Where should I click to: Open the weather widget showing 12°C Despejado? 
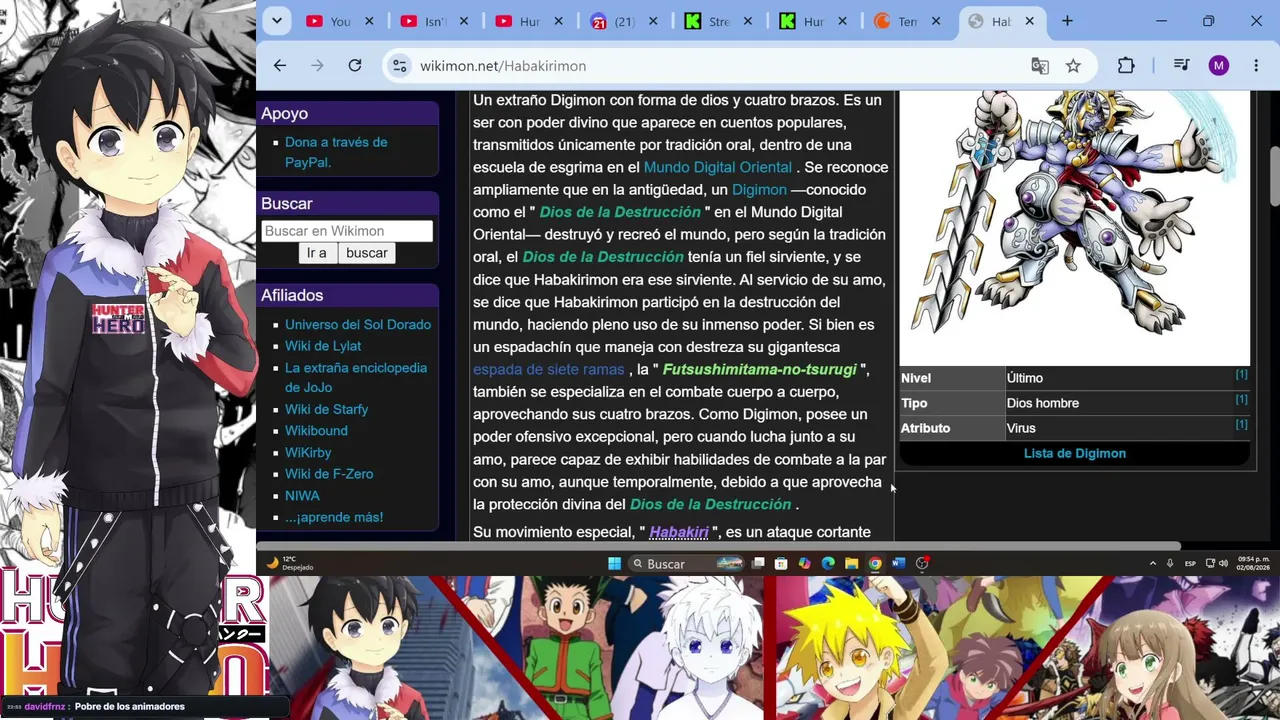coord(290,563)
